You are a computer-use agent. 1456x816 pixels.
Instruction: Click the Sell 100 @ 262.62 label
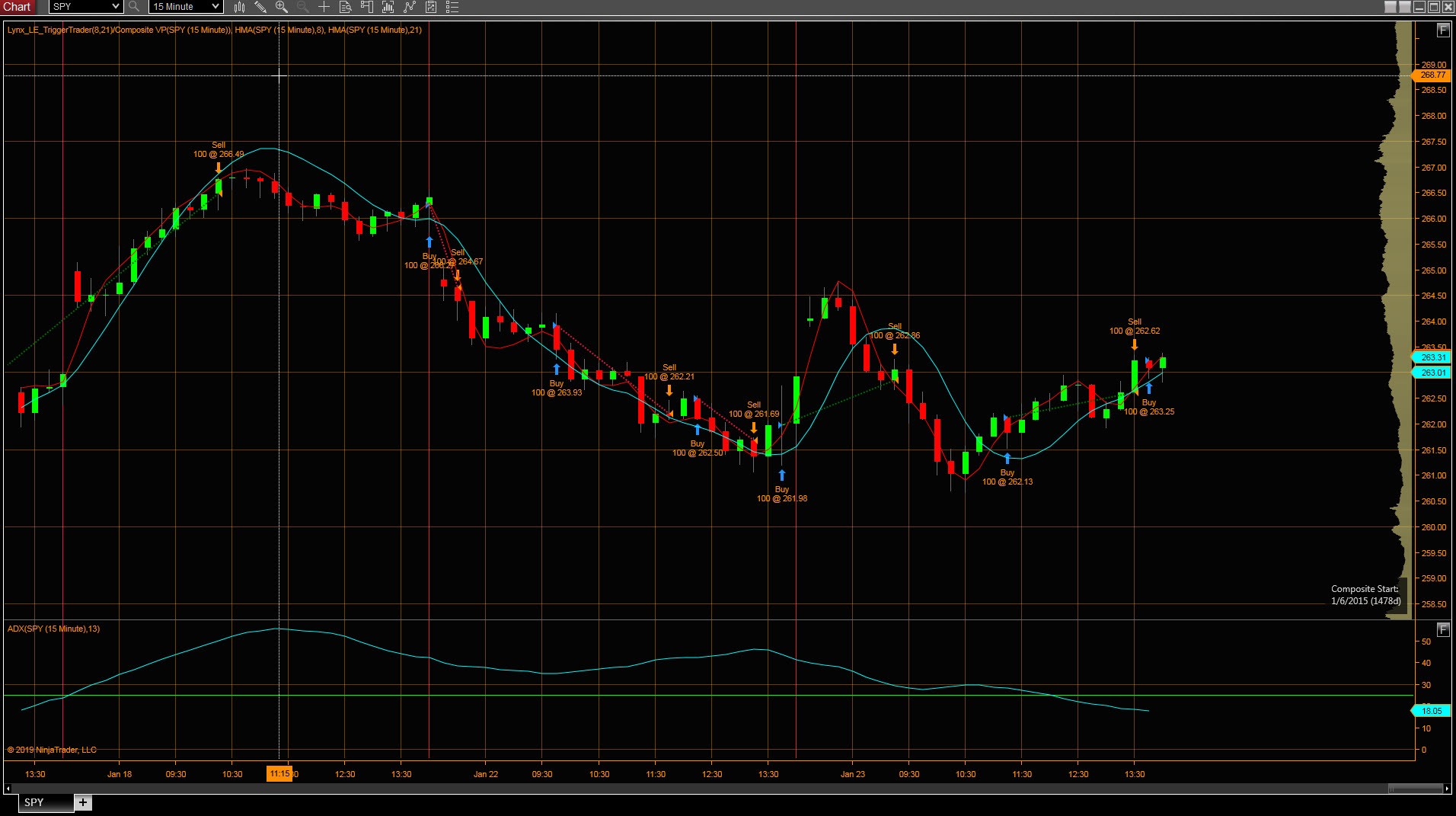click(x=1135, y=326)
